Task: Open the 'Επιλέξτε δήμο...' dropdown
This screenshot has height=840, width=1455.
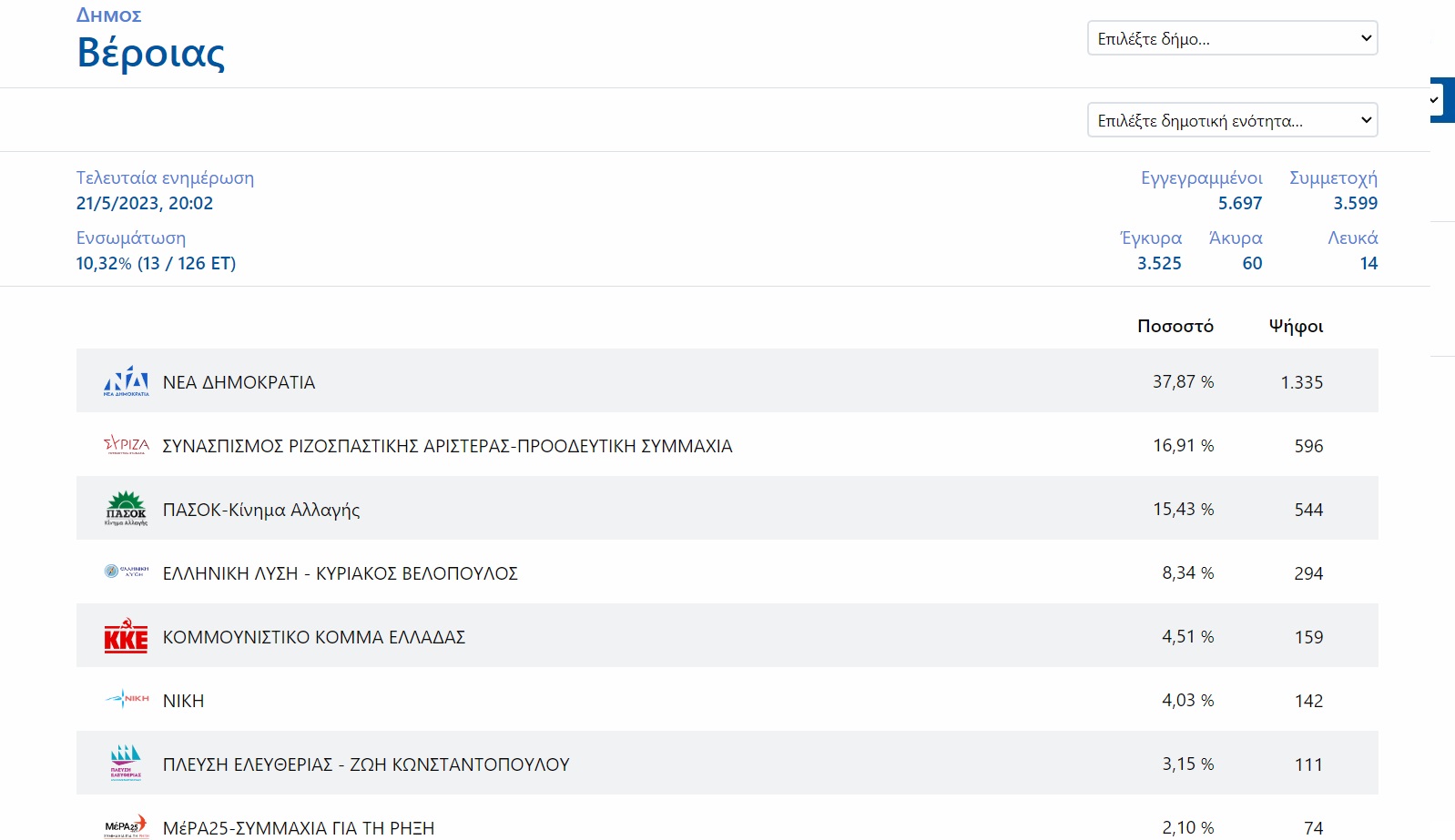Action: [x=1232, y=38]
